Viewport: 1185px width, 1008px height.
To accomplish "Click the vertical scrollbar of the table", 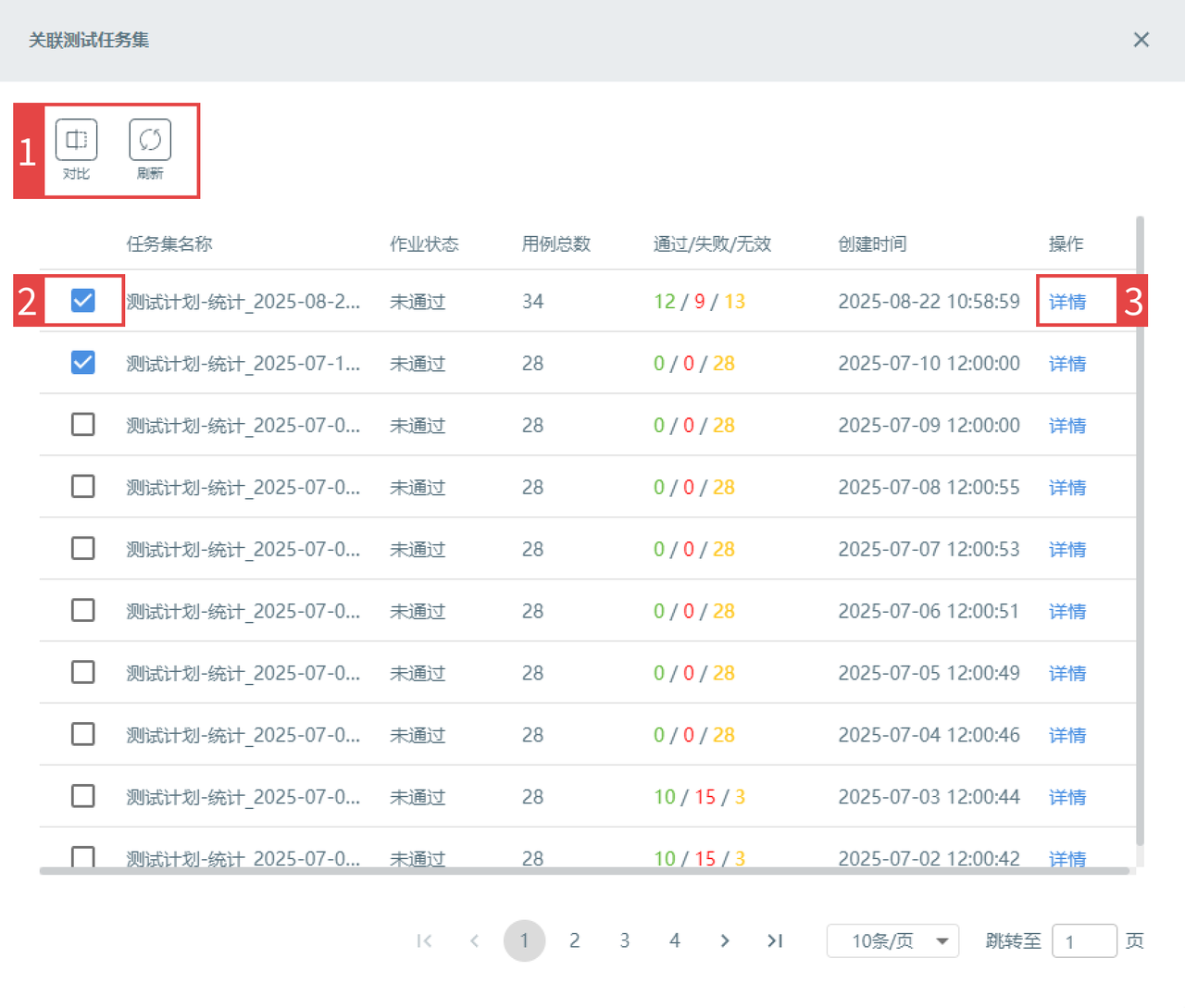I will click(1140, 528).
